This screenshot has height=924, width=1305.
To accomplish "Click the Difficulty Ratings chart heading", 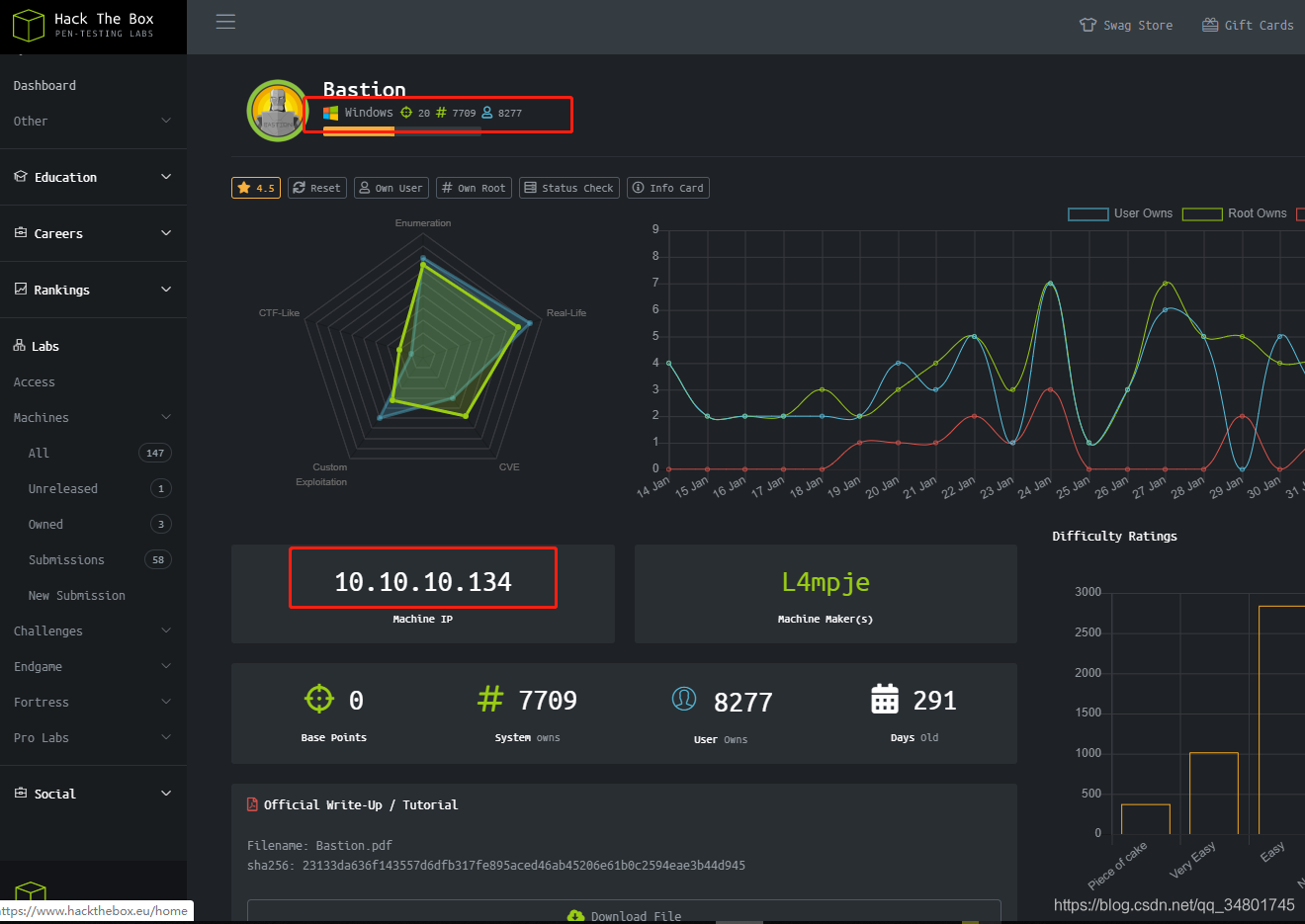I will (1114, 537).
